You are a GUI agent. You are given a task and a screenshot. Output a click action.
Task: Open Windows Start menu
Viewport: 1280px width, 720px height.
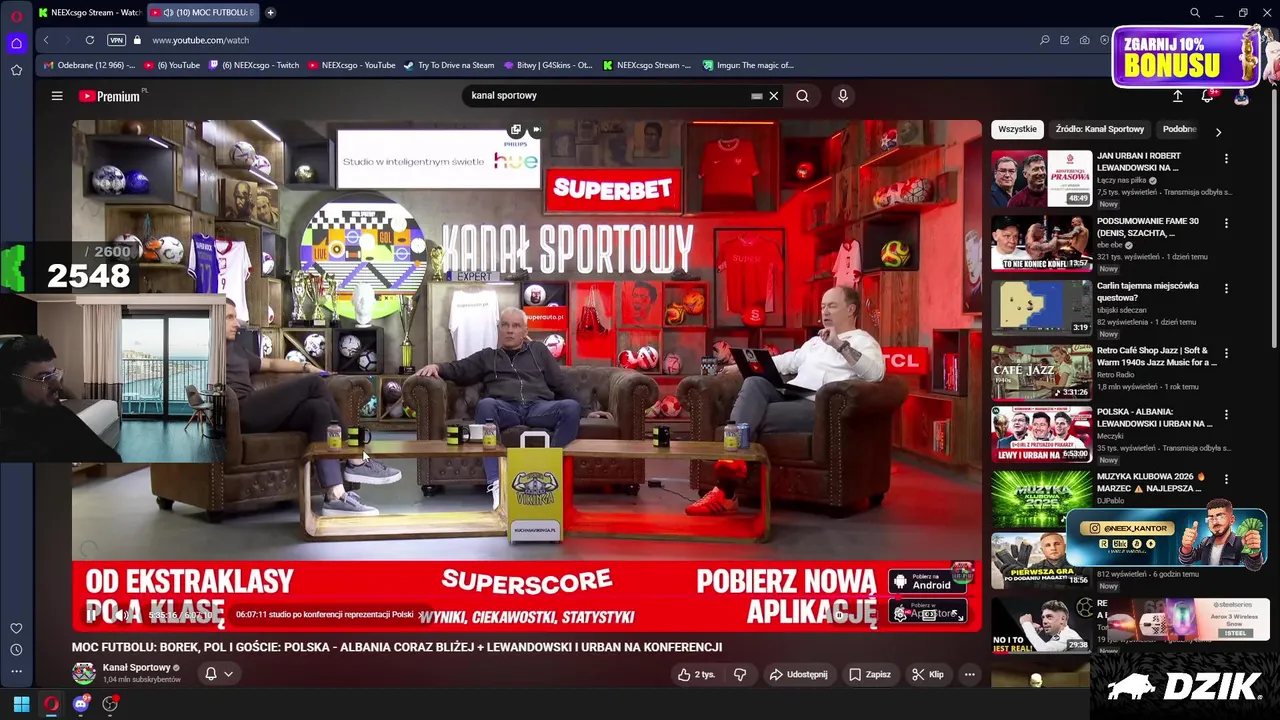[21, 704]
